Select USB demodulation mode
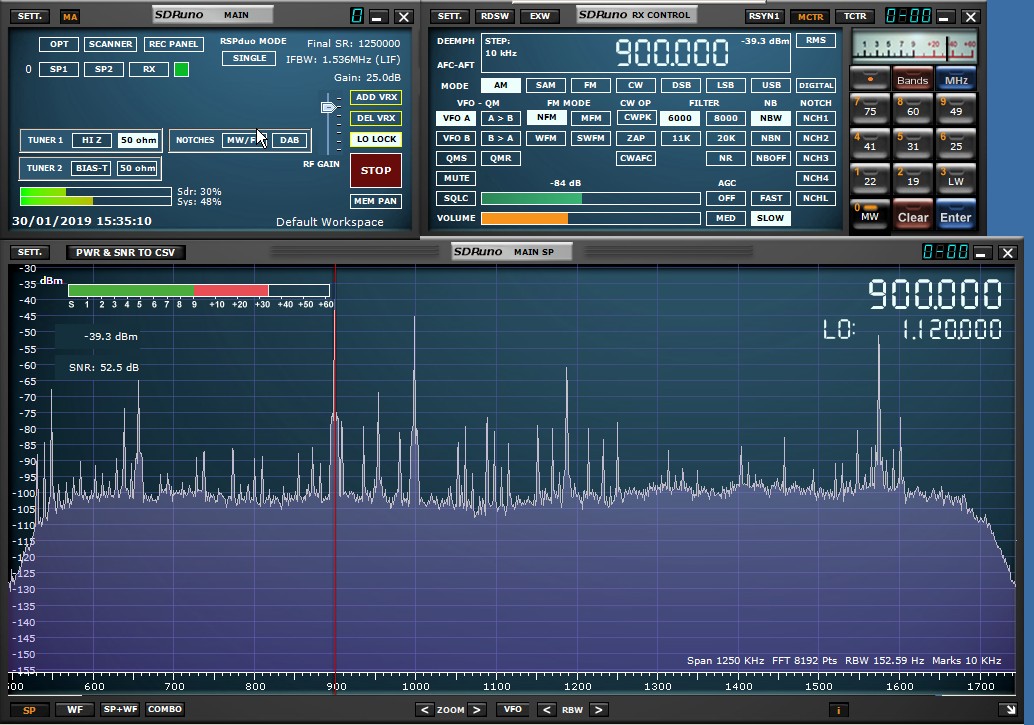1034x725 pixels. (771, 85)
